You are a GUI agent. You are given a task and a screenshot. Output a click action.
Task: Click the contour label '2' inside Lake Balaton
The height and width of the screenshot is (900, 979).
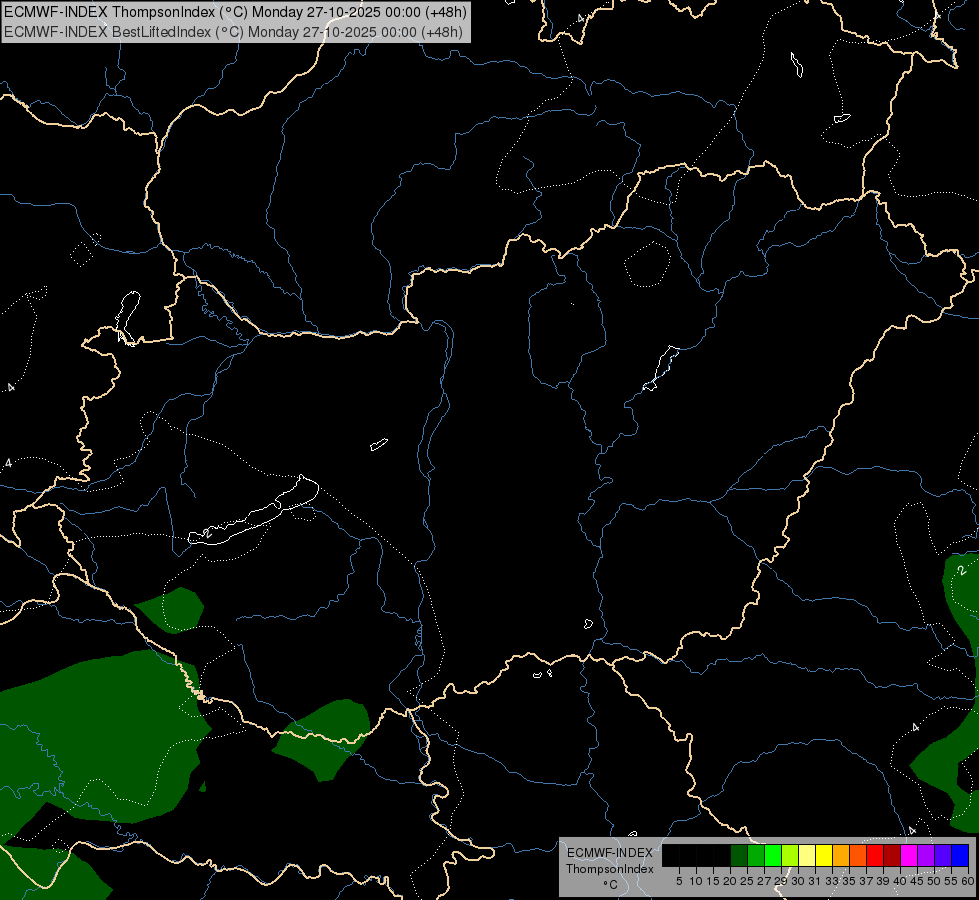pos(208,533)
